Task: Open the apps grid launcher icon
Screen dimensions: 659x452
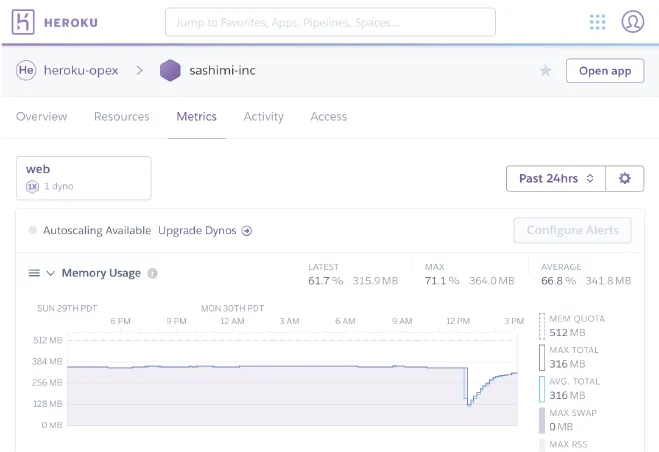Action: (x=598, y=22)
